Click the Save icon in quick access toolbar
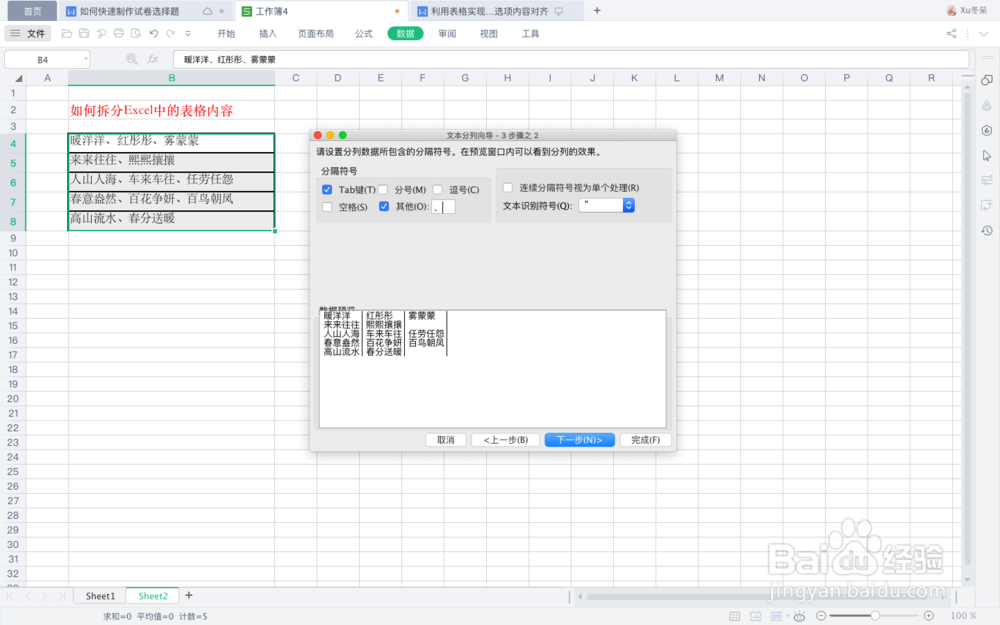This screenshot has width=1000, height=625. point(83,33)
